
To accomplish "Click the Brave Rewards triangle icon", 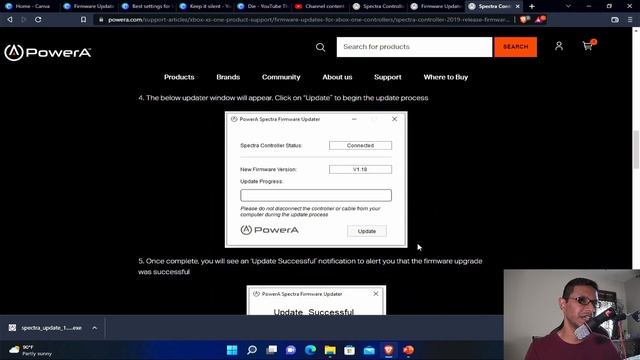I will coord(540,19).
